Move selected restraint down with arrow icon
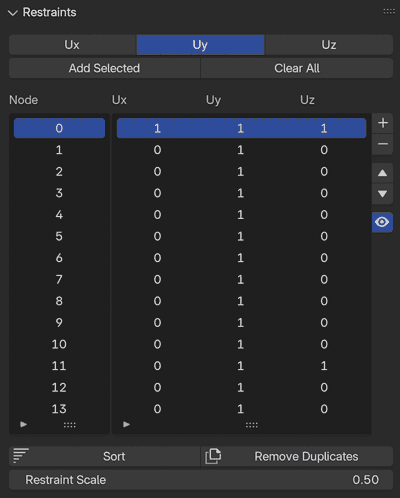Screen dimensions: 400x498 (x=383, y=194)
